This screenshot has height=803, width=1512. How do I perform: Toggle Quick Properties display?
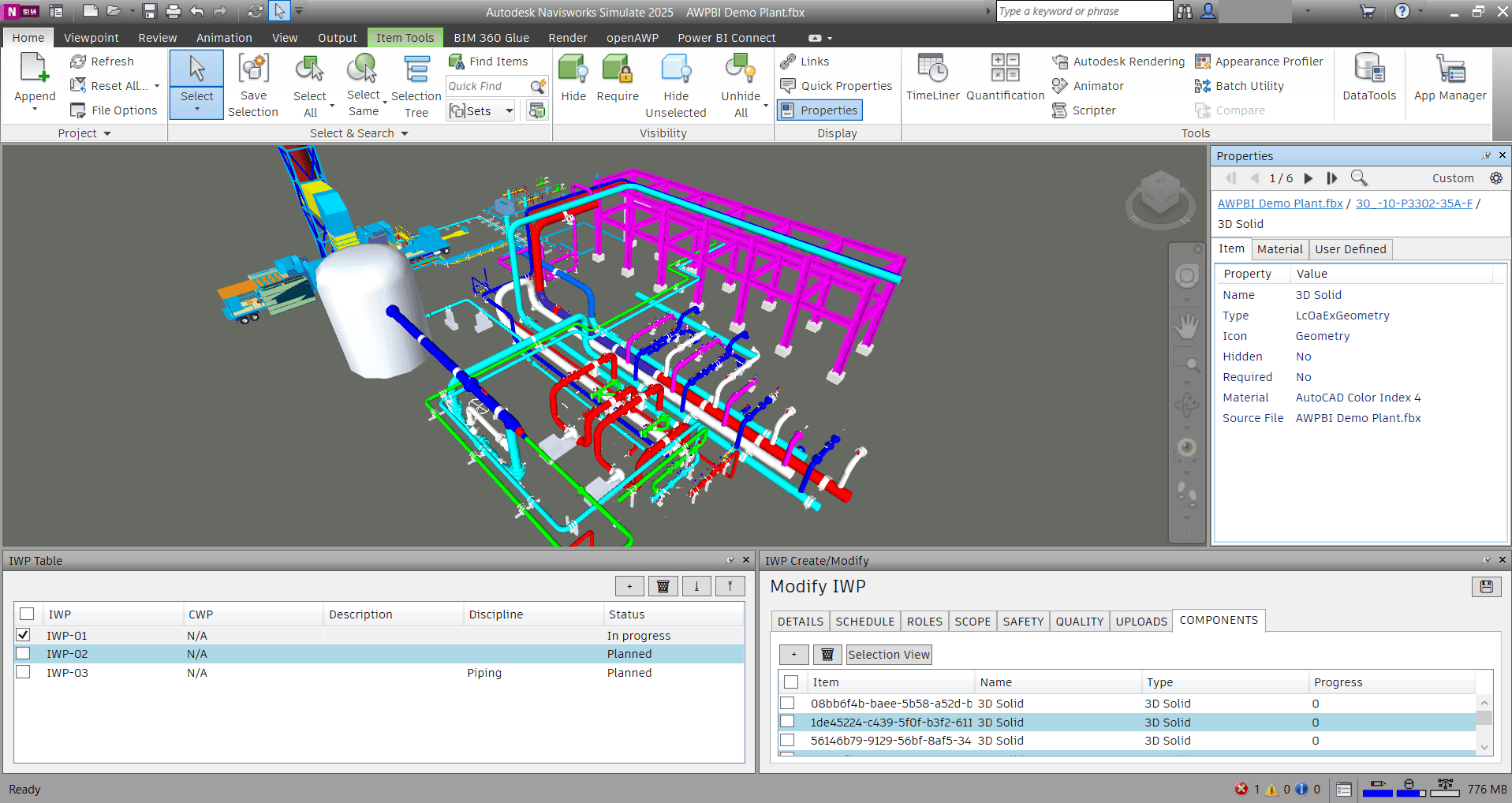[x=836, y=86]
